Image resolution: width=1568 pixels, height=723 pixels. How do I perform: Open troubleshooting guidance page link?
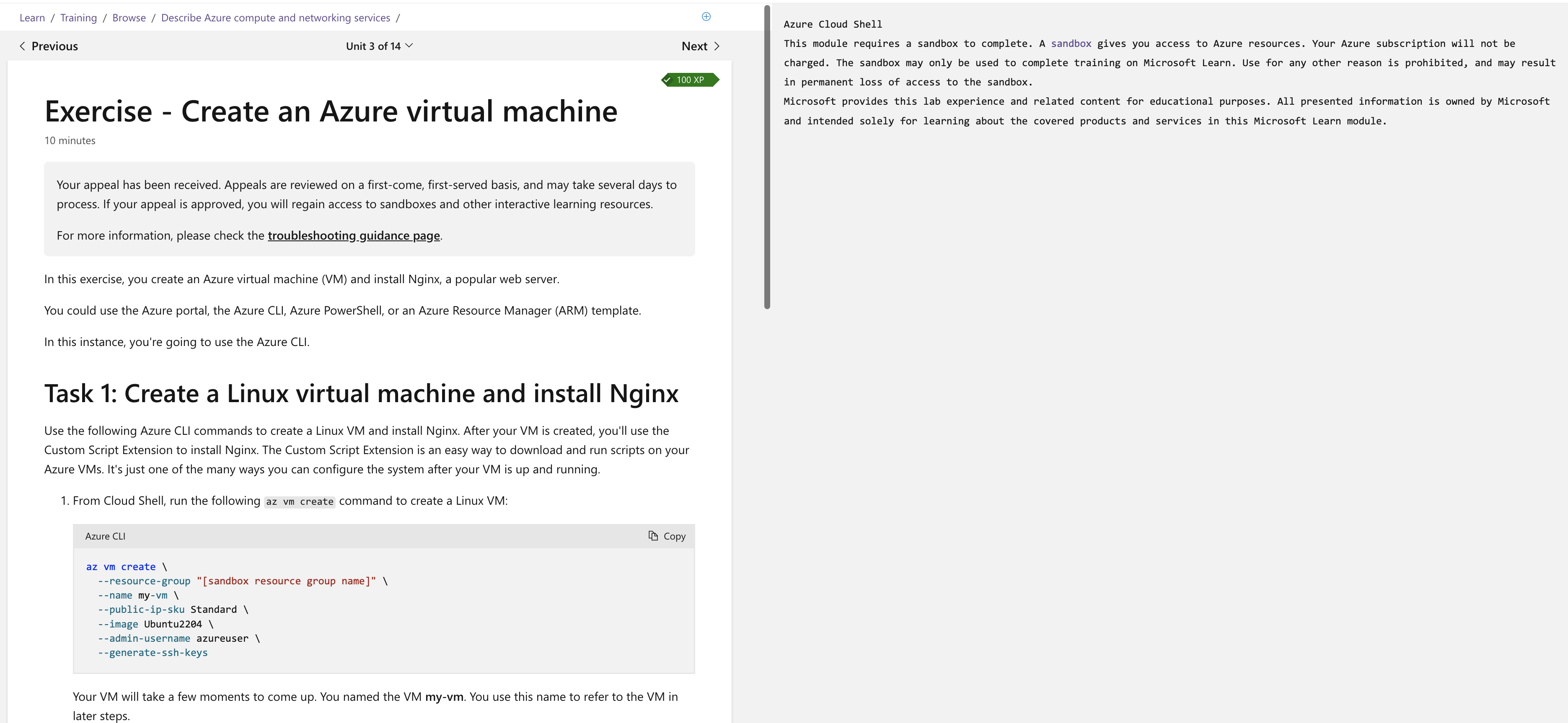(x=354, y=235)
